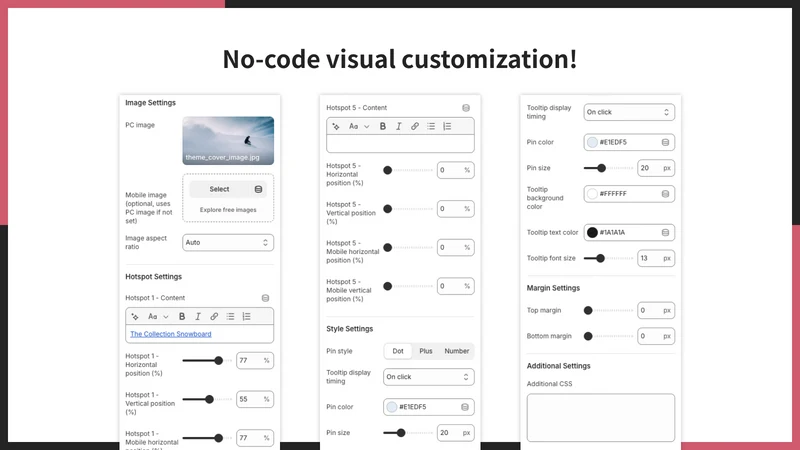Click Tooltip text color #1A1A1A swatch
The height and width of the screenshot is (450, 800).
592,233
